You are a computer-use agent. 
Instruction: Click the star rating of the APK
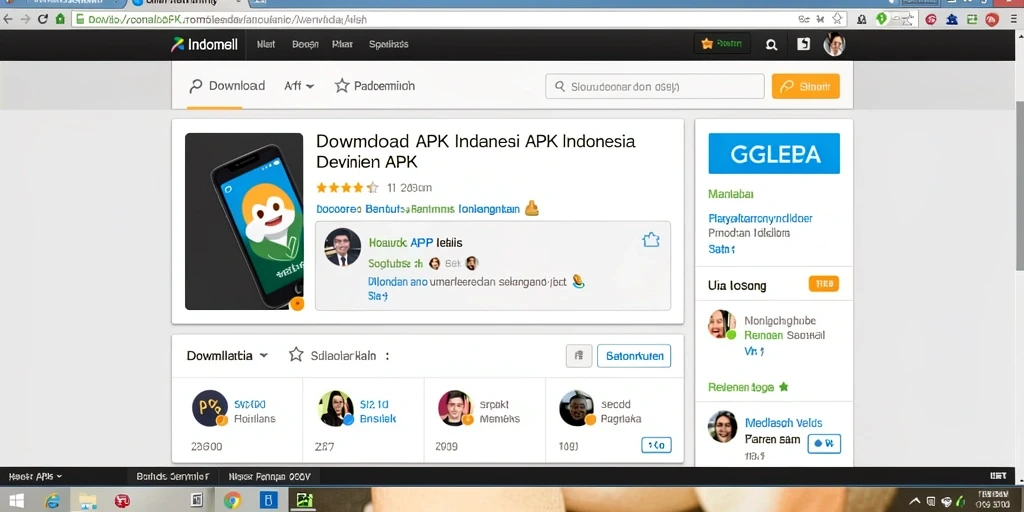[x=347, y=188]
